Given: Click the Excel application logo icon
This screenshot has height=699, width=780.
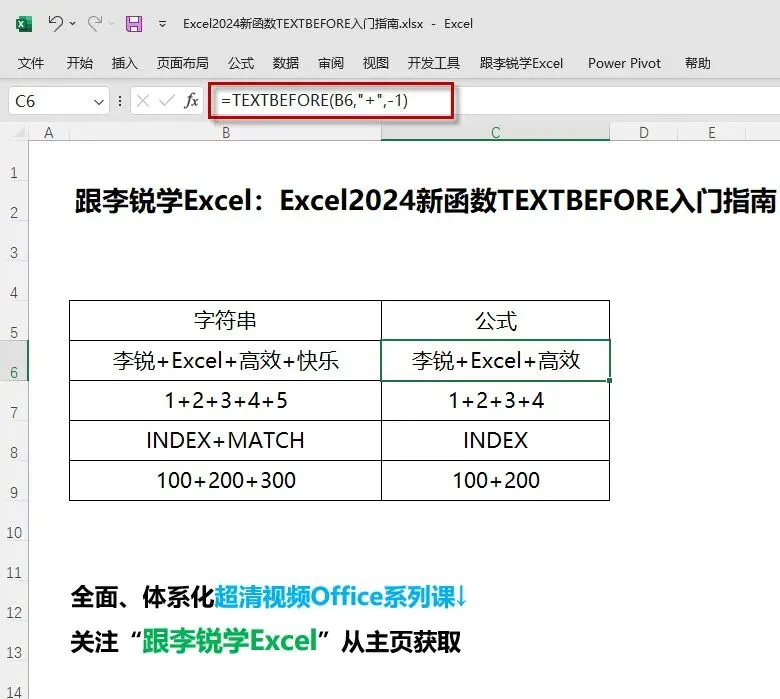Looking at the screenshot, I should point(23,24).
